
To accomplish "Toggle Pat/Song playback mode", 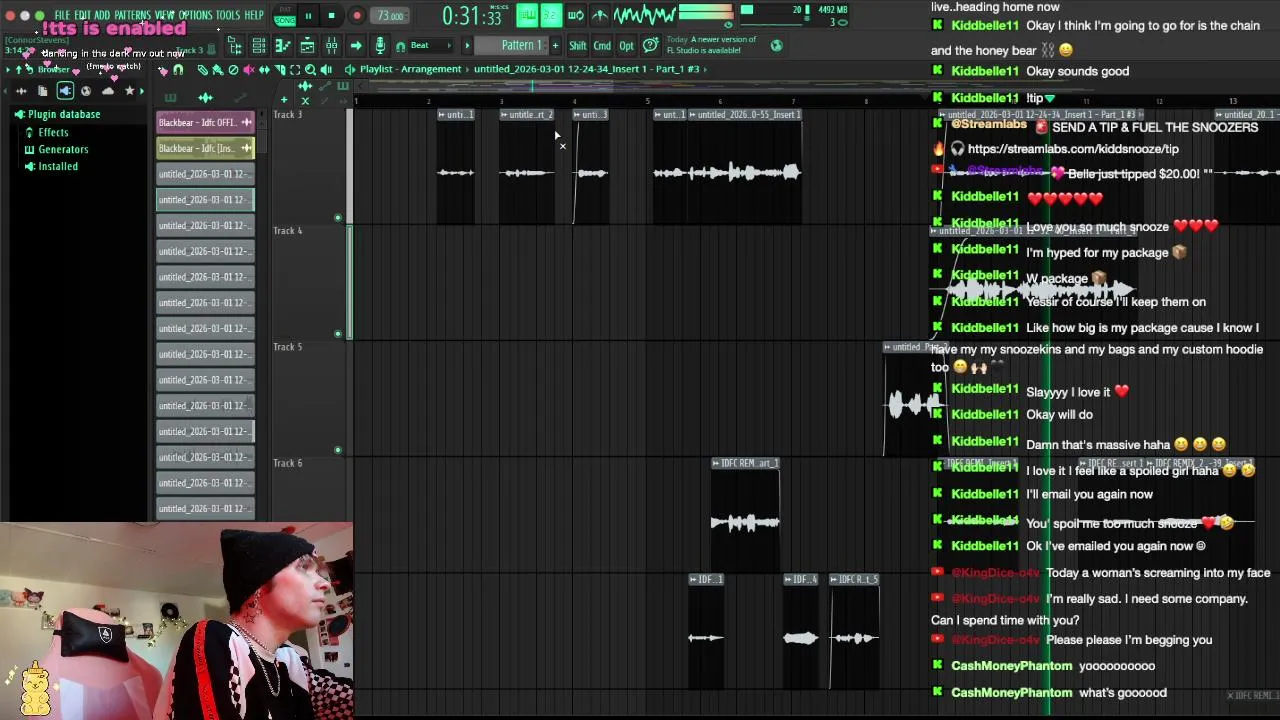I will 284,15.
